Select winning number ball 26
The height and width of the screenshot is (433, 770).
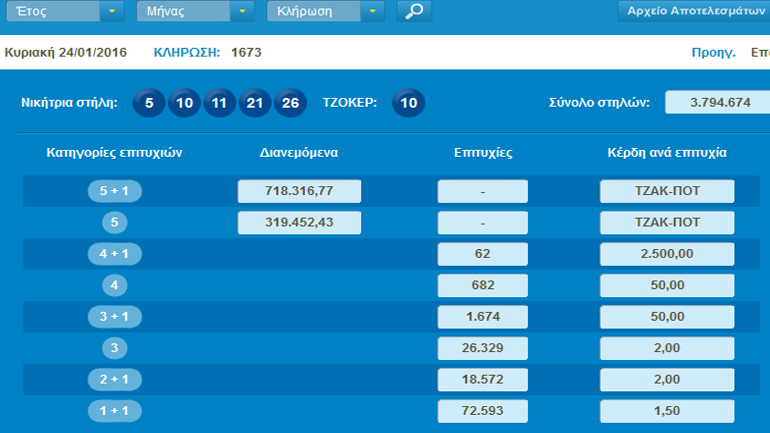[290, 103]
